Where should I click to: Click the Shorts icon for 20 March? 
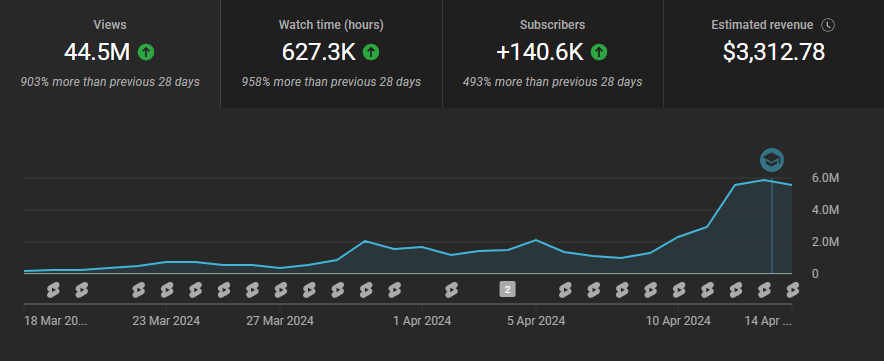click(x=82, y=290)
